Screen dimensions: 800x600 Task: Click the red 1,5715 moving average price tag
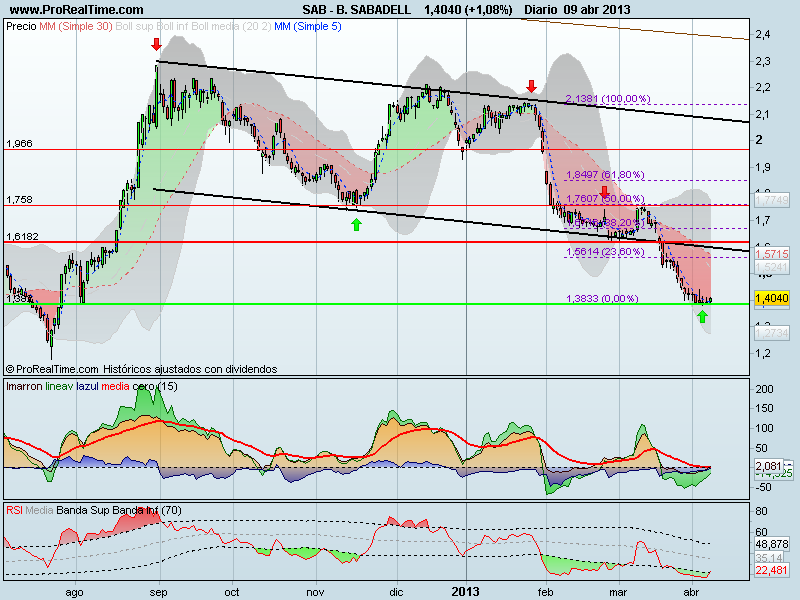coord(771,254)
